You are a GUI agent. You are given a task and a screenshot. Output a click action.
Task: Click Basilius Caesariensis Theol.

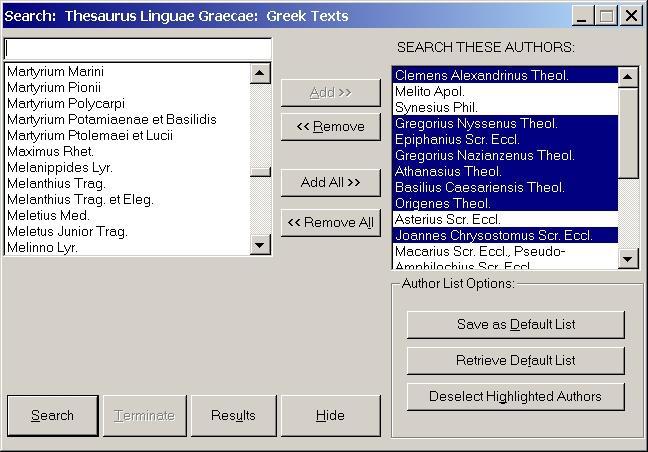(505, 188)
